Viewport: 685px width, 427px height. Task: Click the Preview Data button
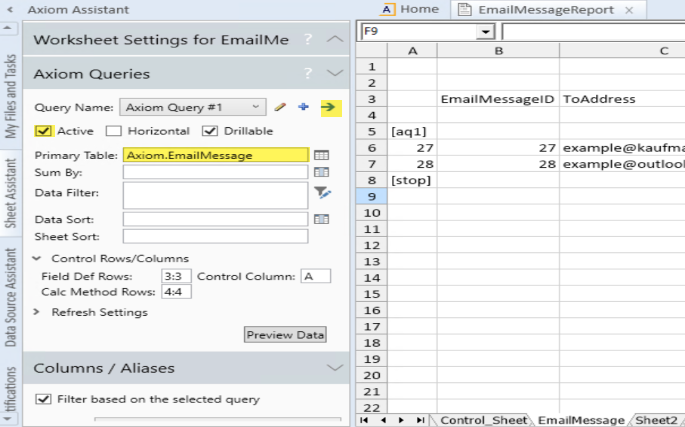[285, 335]
